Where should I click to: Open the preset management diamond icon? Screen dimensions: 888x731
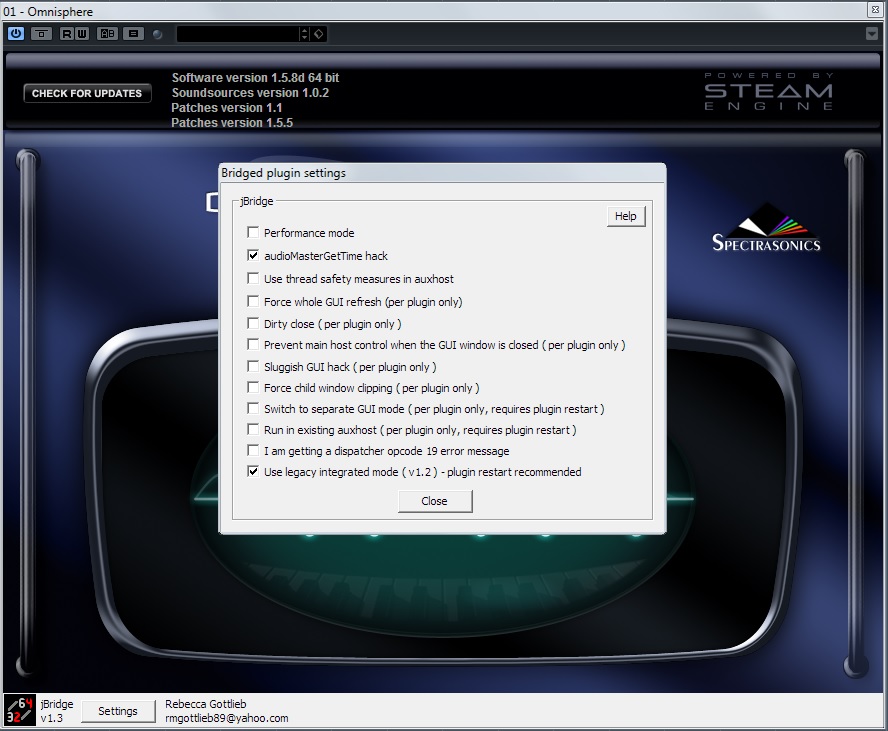pos(319,34)
